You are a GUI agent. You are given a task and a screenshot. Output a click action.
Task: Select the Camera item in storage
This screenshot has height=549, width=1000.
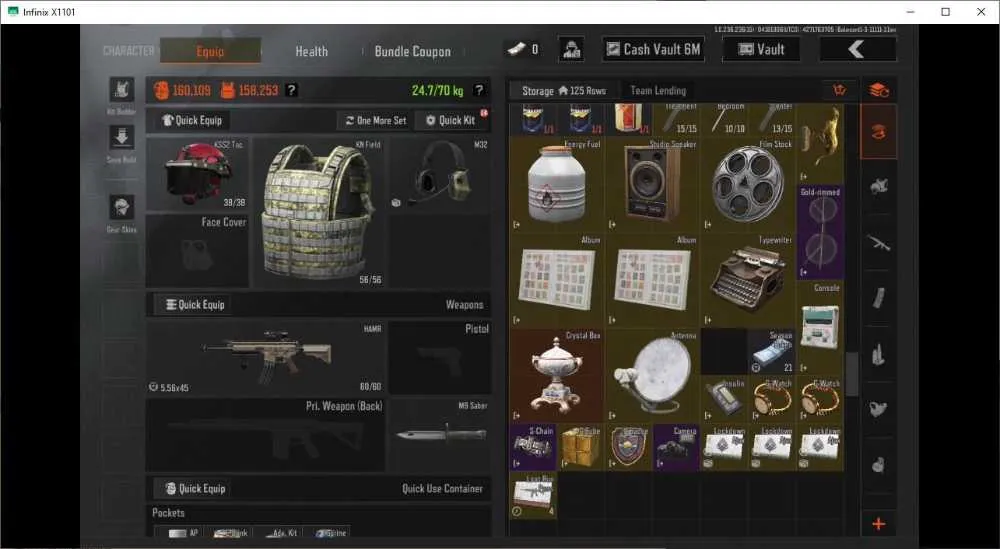coord(676,447)
